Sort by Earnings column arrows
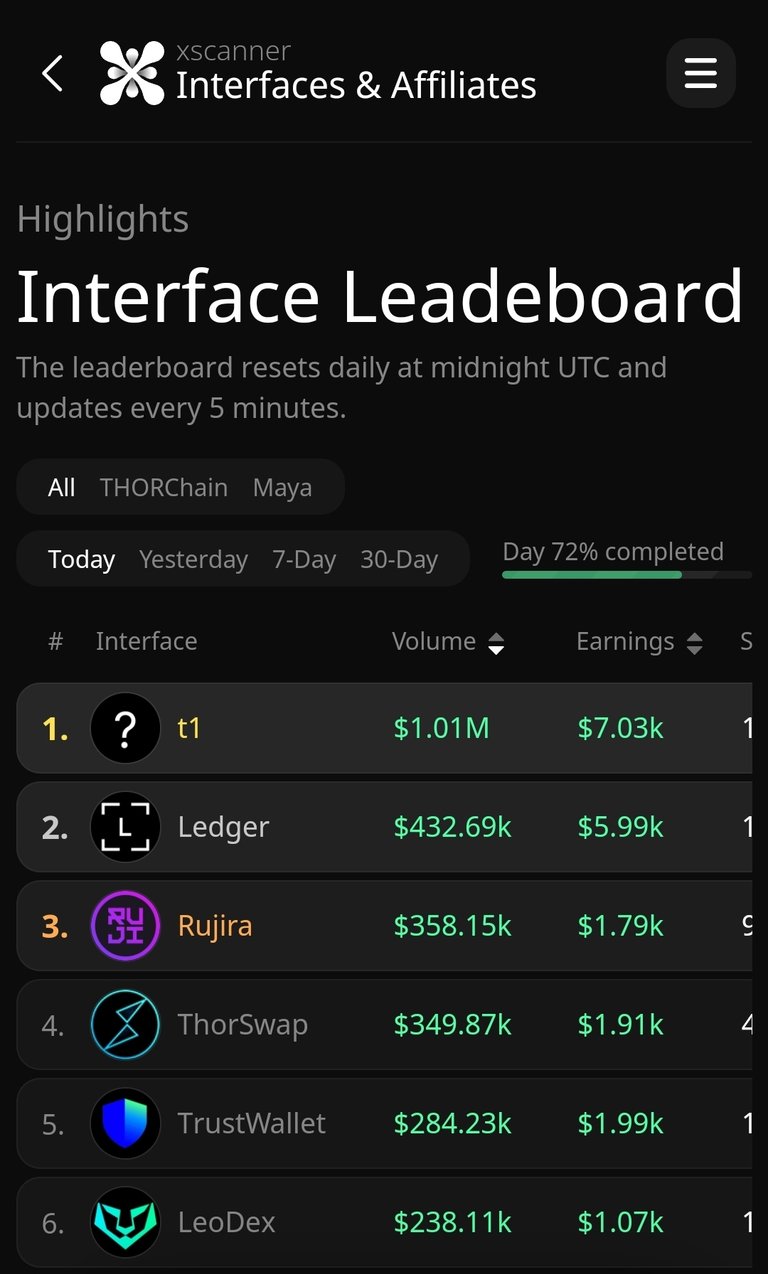This screenshot has width=768, height=1274. [694, 643]
